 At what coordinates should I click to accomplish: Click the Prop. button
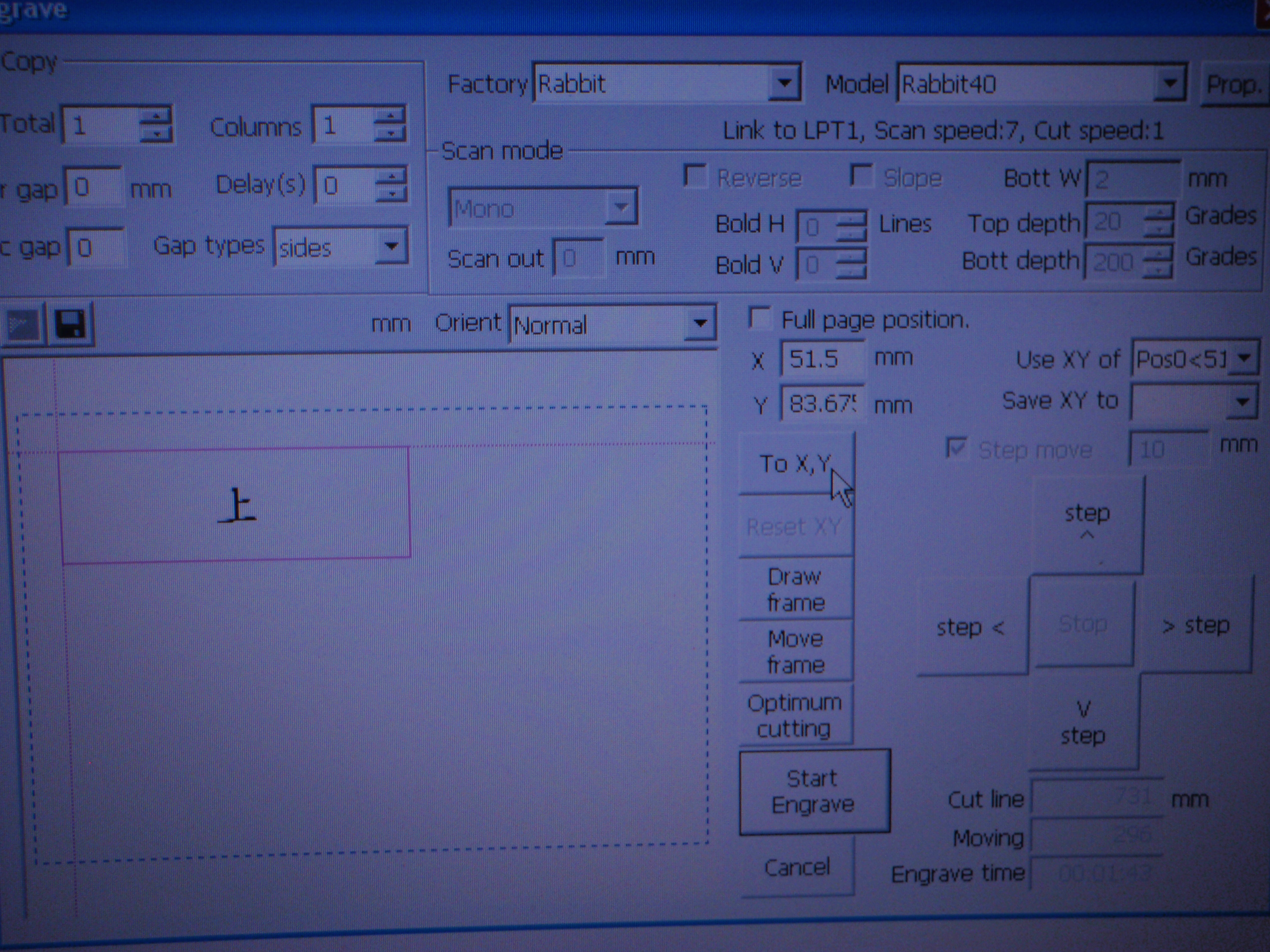[x=1233, y=85]
